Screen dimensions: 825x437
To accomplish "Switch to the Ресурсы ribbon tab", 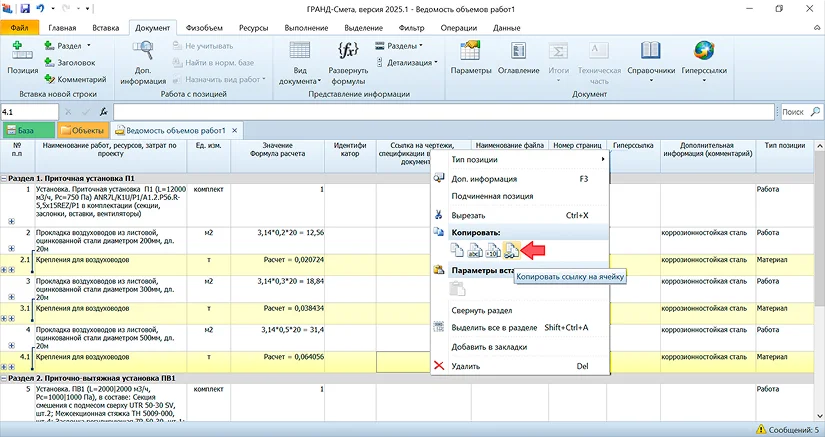I will tap(254, 28).
